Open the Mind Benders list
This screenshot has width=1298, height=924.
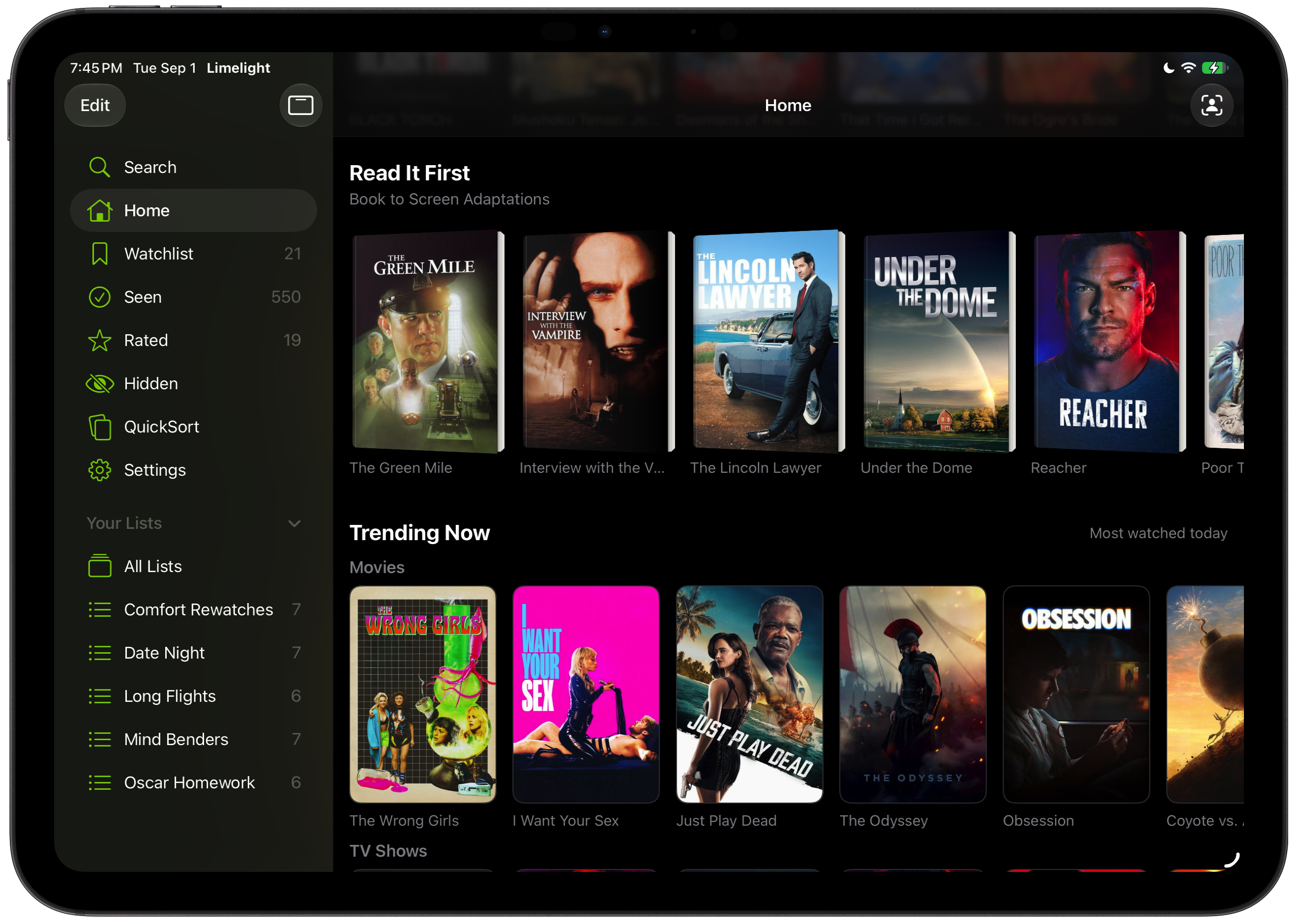coord(194,739)
